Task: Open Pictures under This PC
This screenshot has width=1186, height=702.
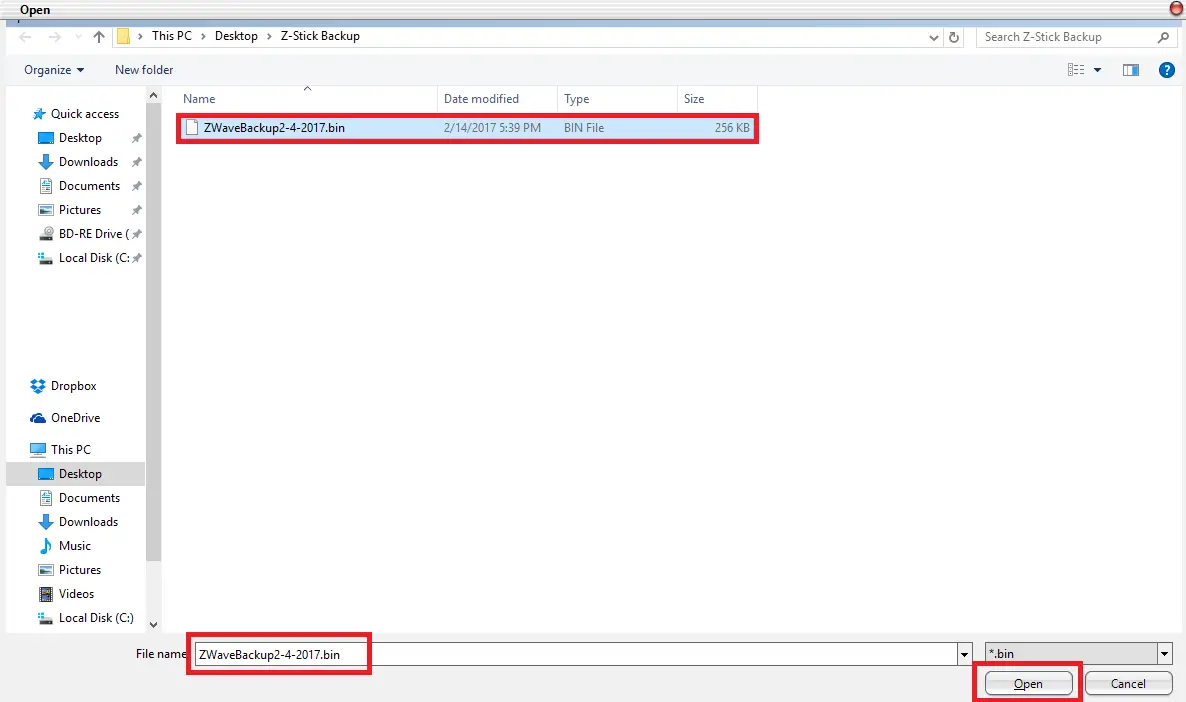Action: 79,570
